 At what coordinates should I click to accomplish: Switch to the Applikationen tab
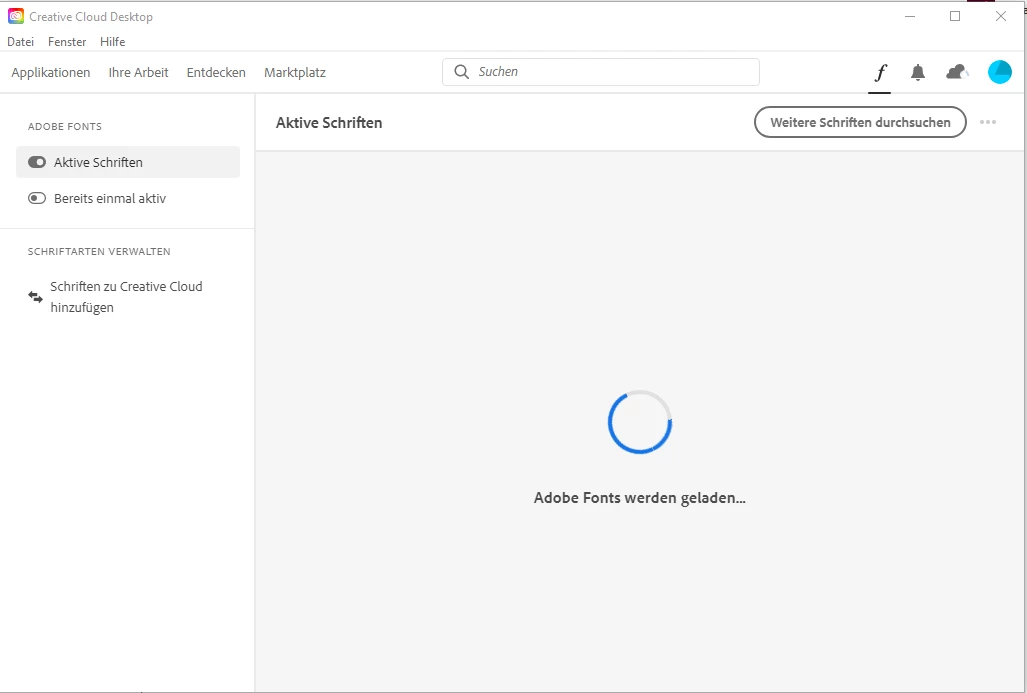[x=50, y=73]
